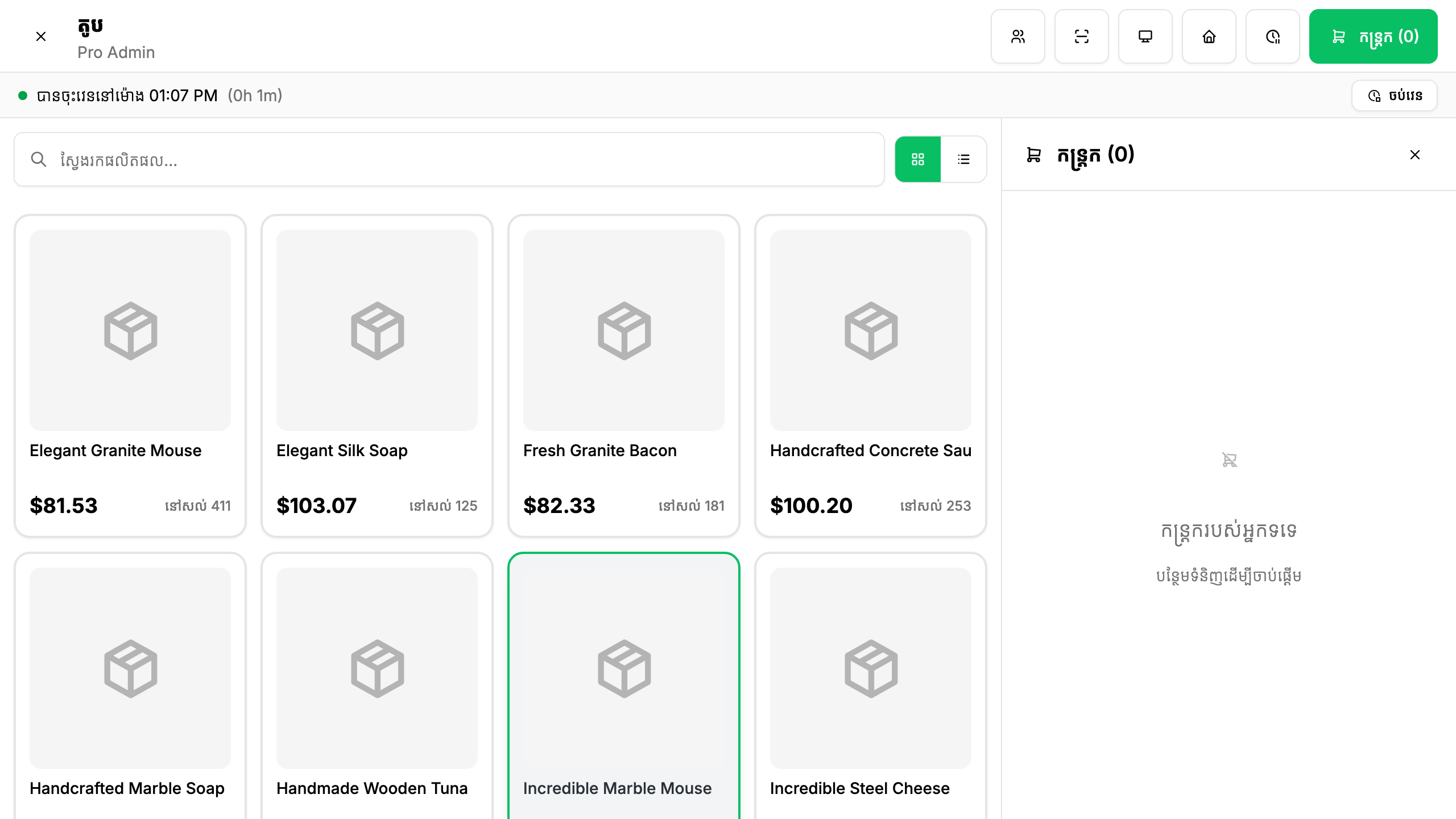Click the $81.53 price
The image size is (1456, 819).
click(x=64, y=506)
